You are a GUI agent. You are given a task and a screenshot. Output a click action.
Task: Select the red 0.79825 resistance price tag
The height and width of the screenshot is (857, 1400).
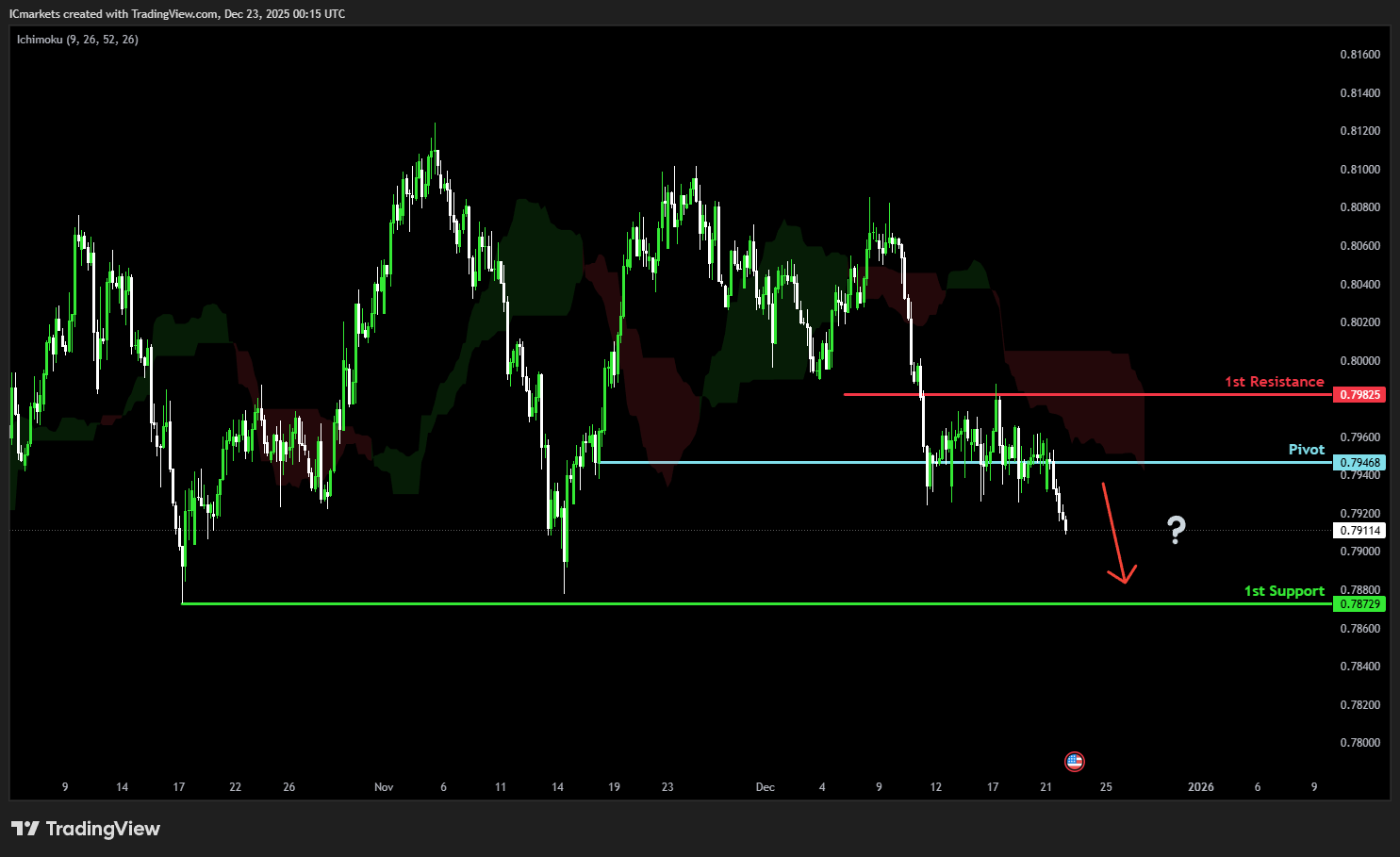tap(1359, 394)
